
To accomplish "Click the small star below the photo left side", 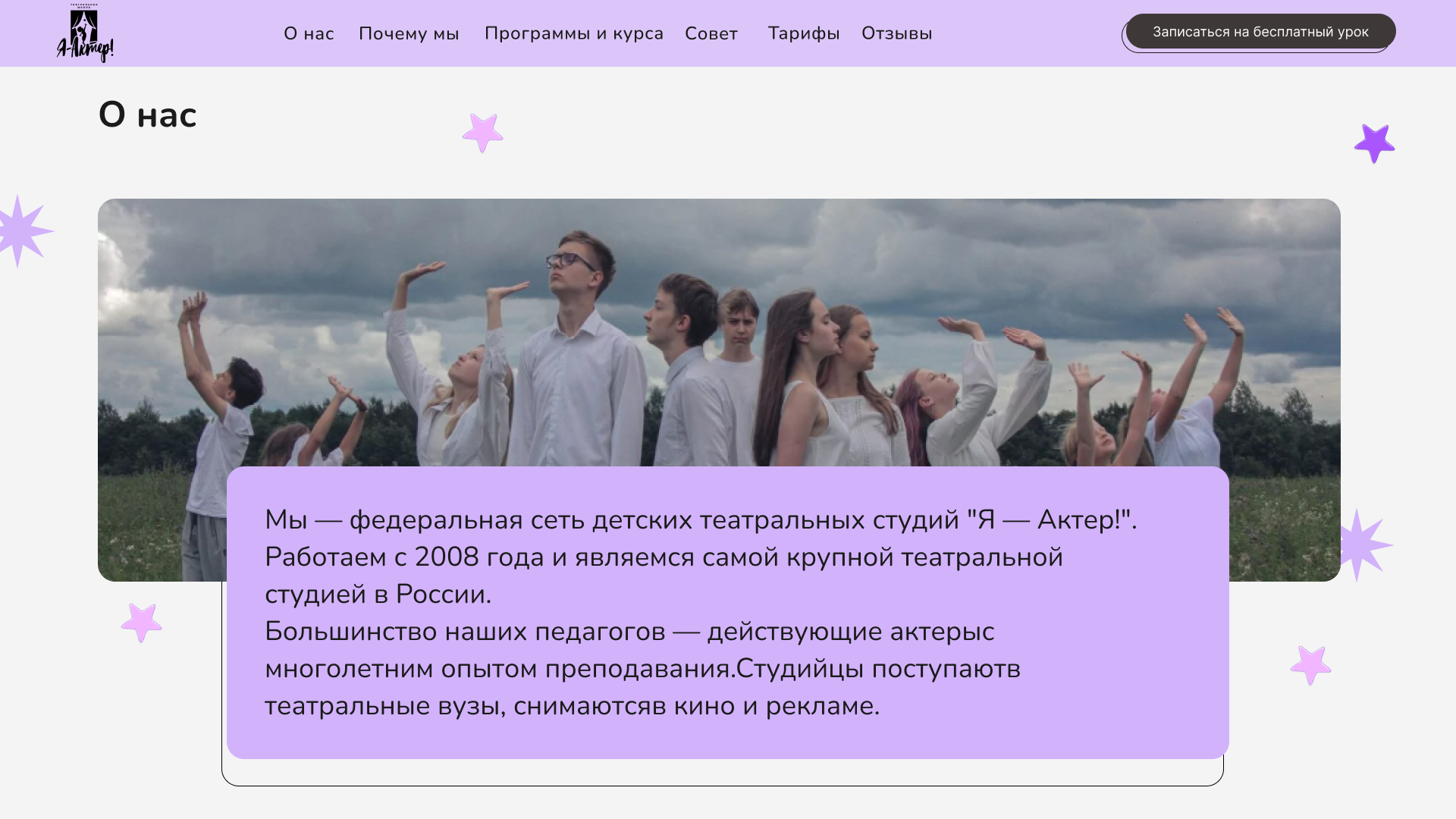I will pyautogui.click(x=142, y=620).
